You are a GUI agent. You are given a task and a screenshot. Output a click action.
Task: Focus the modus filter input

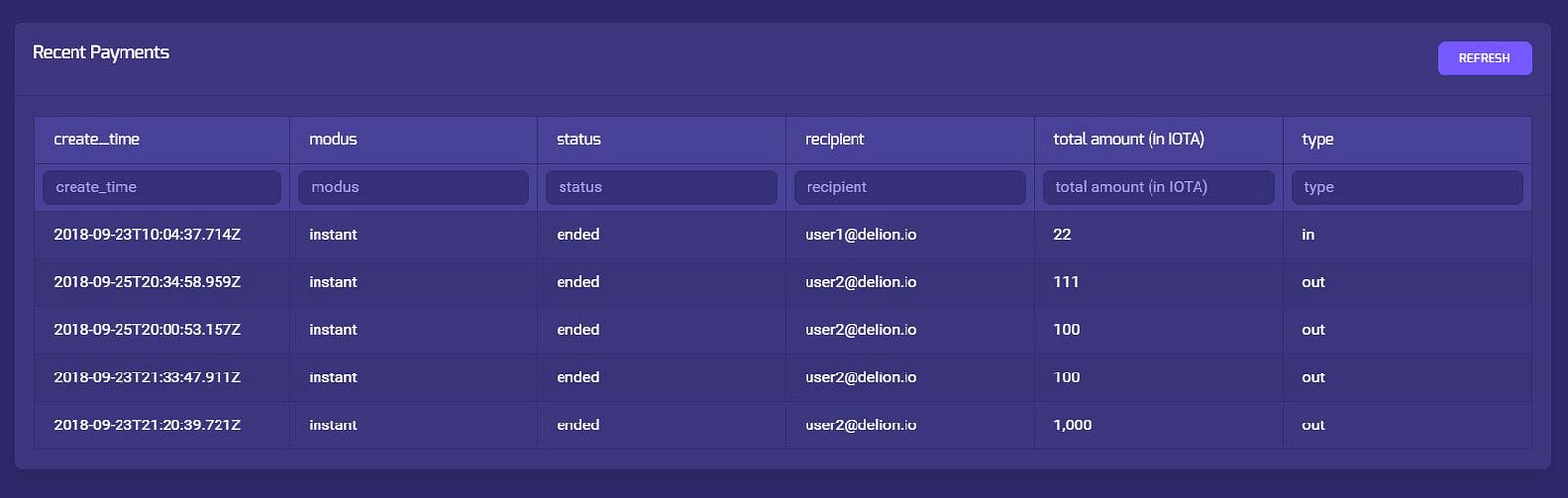(413, 187)
